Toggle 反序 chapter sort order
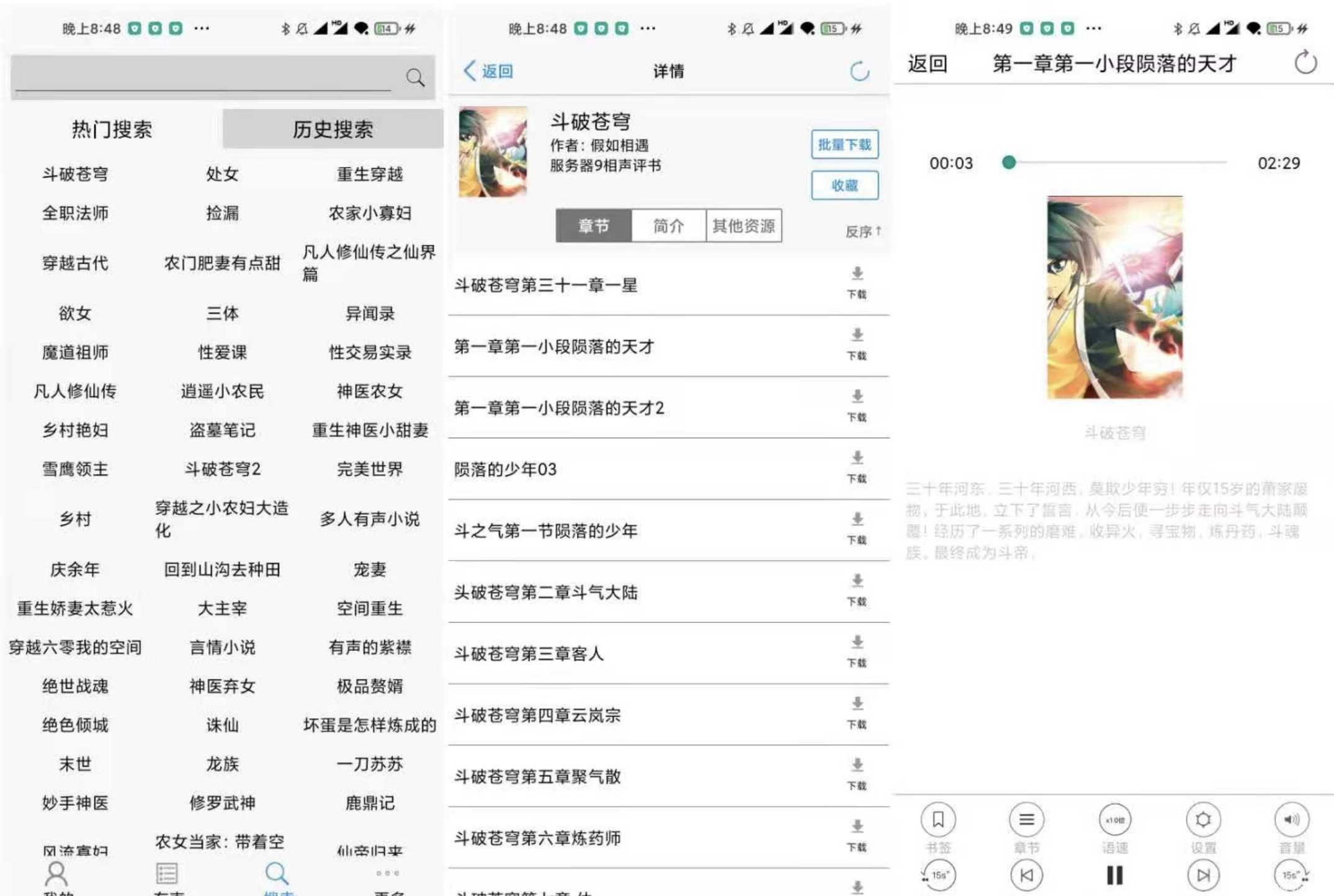The image size is (1334, 896). click(x=863, y=231)
